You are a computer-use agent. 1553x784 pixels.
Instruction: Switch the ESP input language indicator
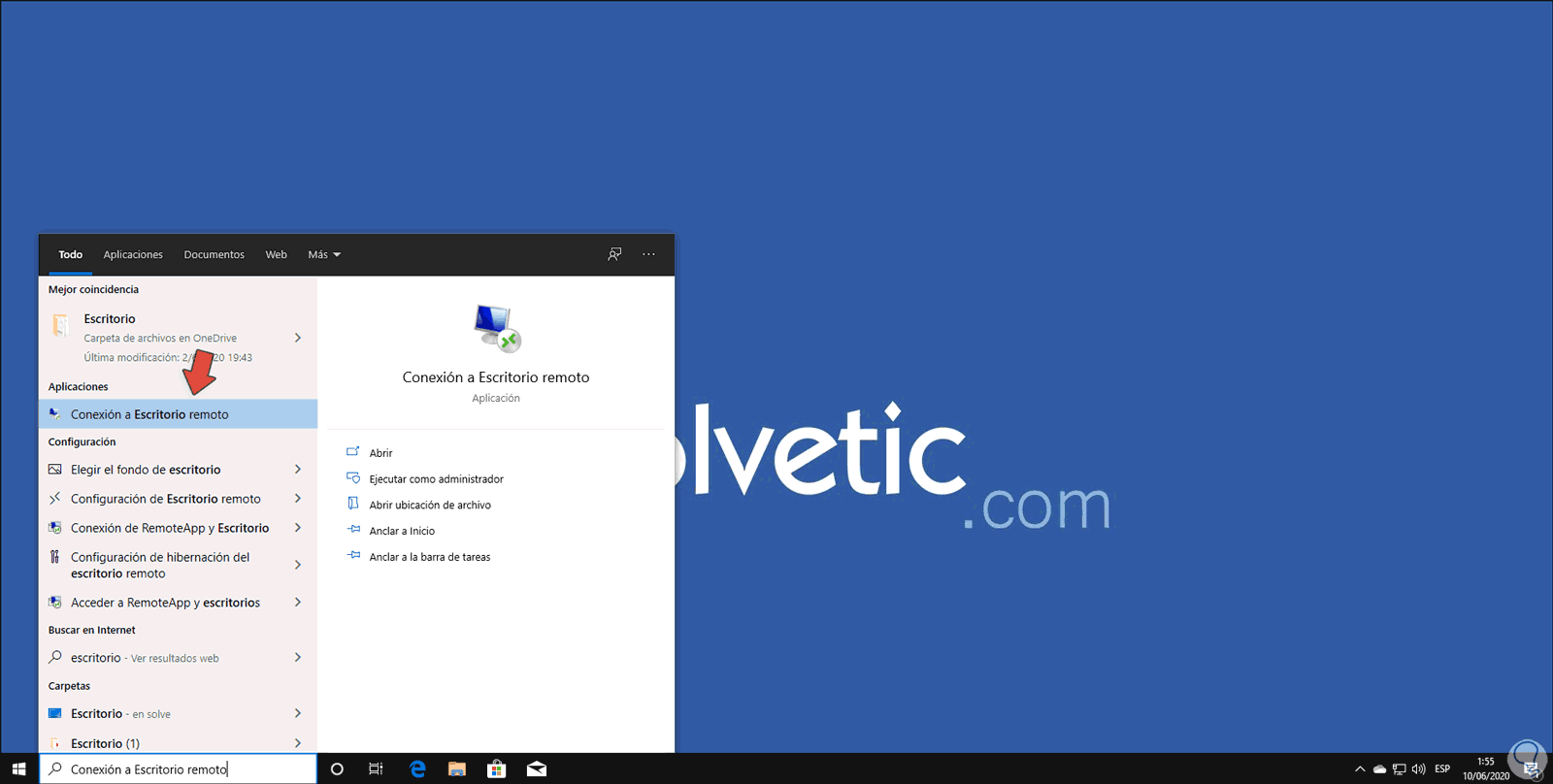tap(1442, 769)
